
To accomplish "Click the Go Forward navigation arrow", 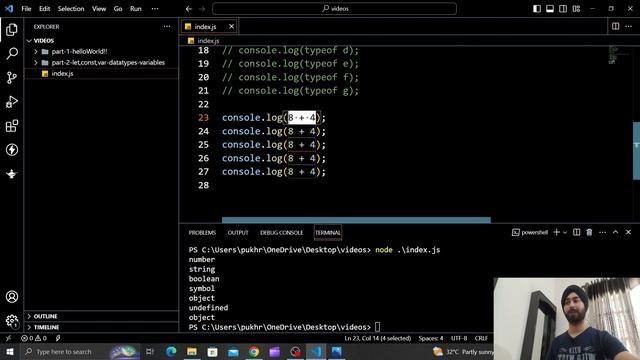I will coord(202,9).
